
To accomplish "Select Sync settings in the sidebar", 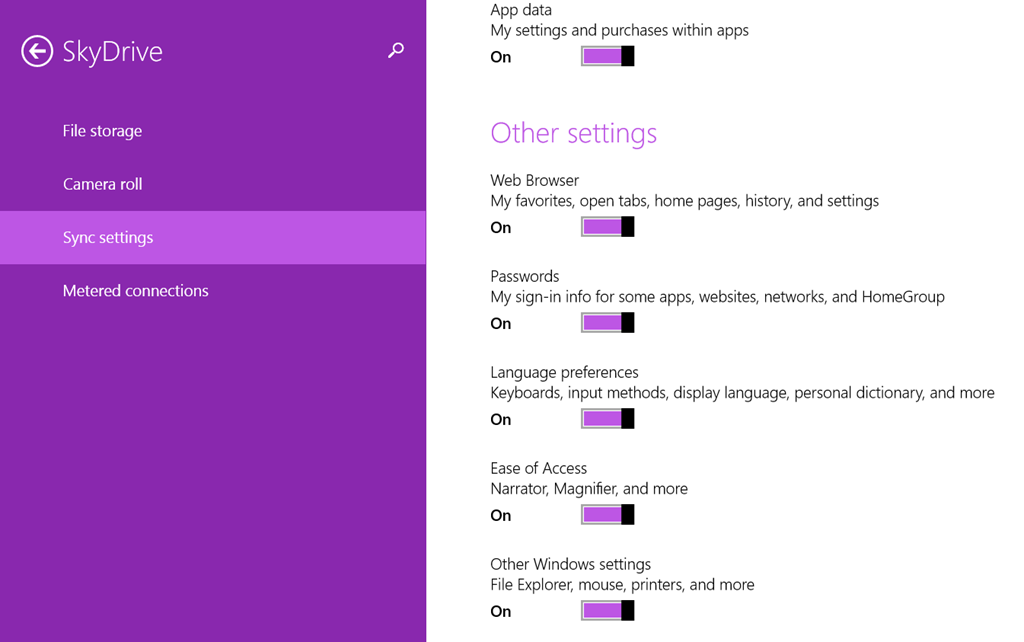I will tap(108, 238).
